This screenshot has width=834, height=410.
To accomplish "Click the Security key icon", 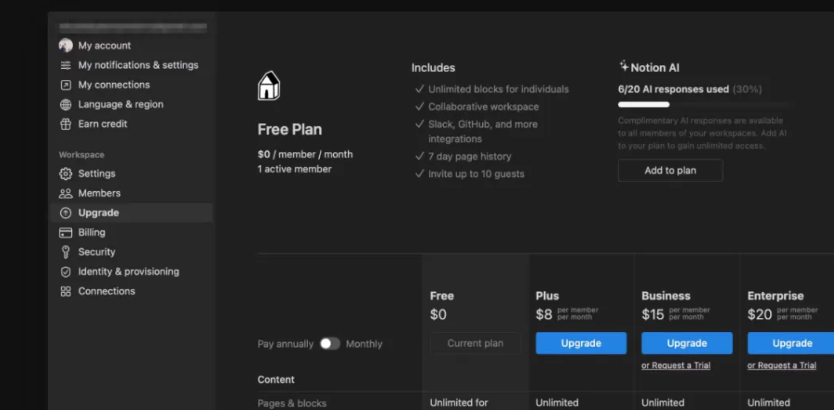I will coord(65,252).
